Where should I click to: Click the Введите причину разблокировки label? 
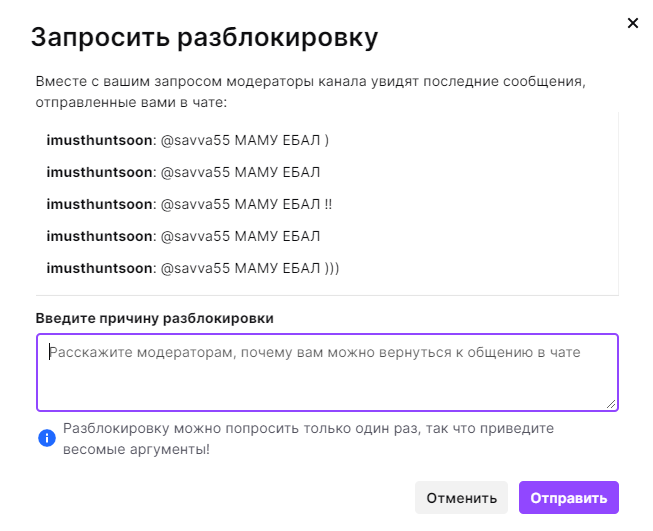[154, 318]
